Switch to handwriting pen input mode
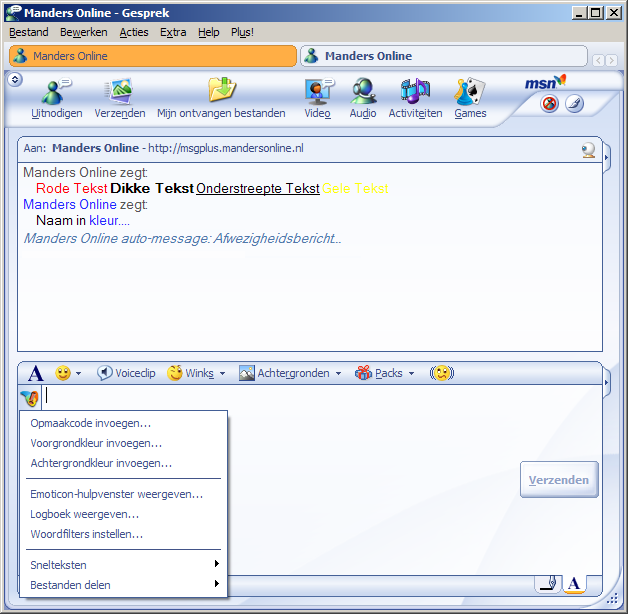Screen dimensions: 628x614 pyautogui.click(x=547, y=584)
